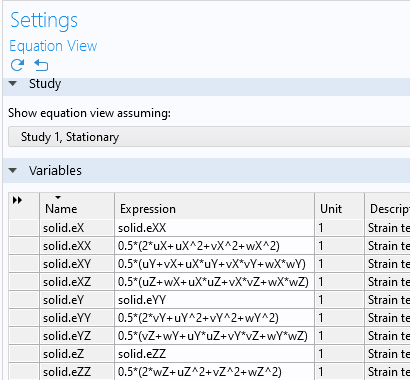This screenshot has height=380, width=410.
Task: Select the solid.eZZ name cell
Action: tap(77, 372)
